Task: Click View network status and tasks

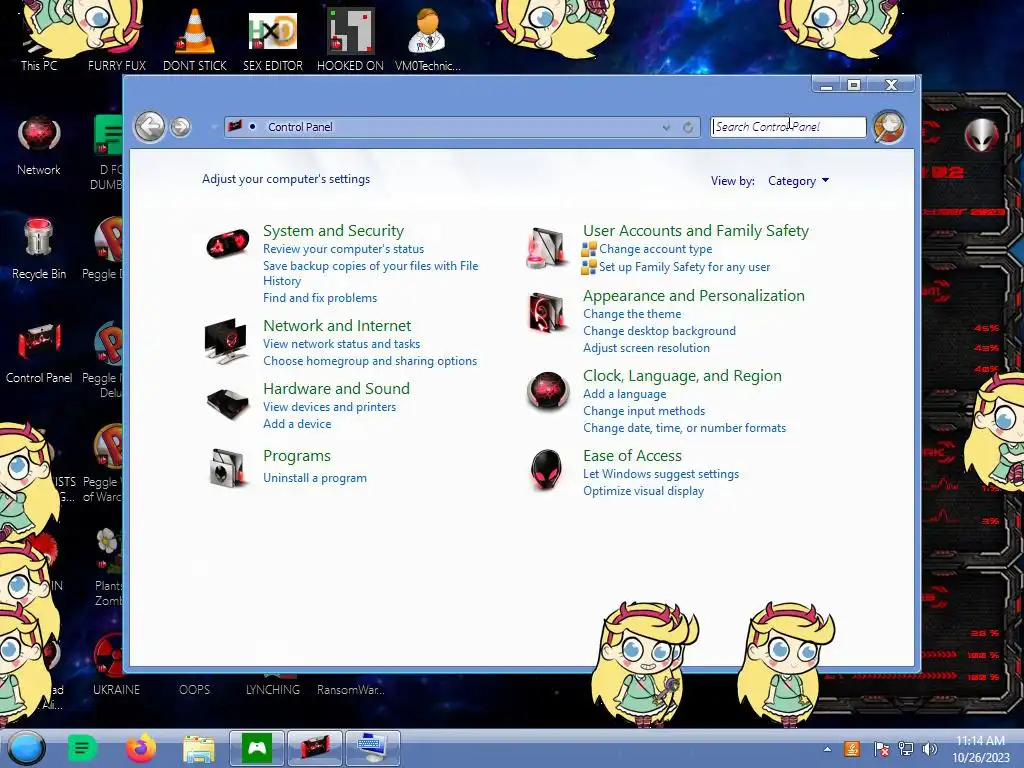Action: [x=342, y=344]
